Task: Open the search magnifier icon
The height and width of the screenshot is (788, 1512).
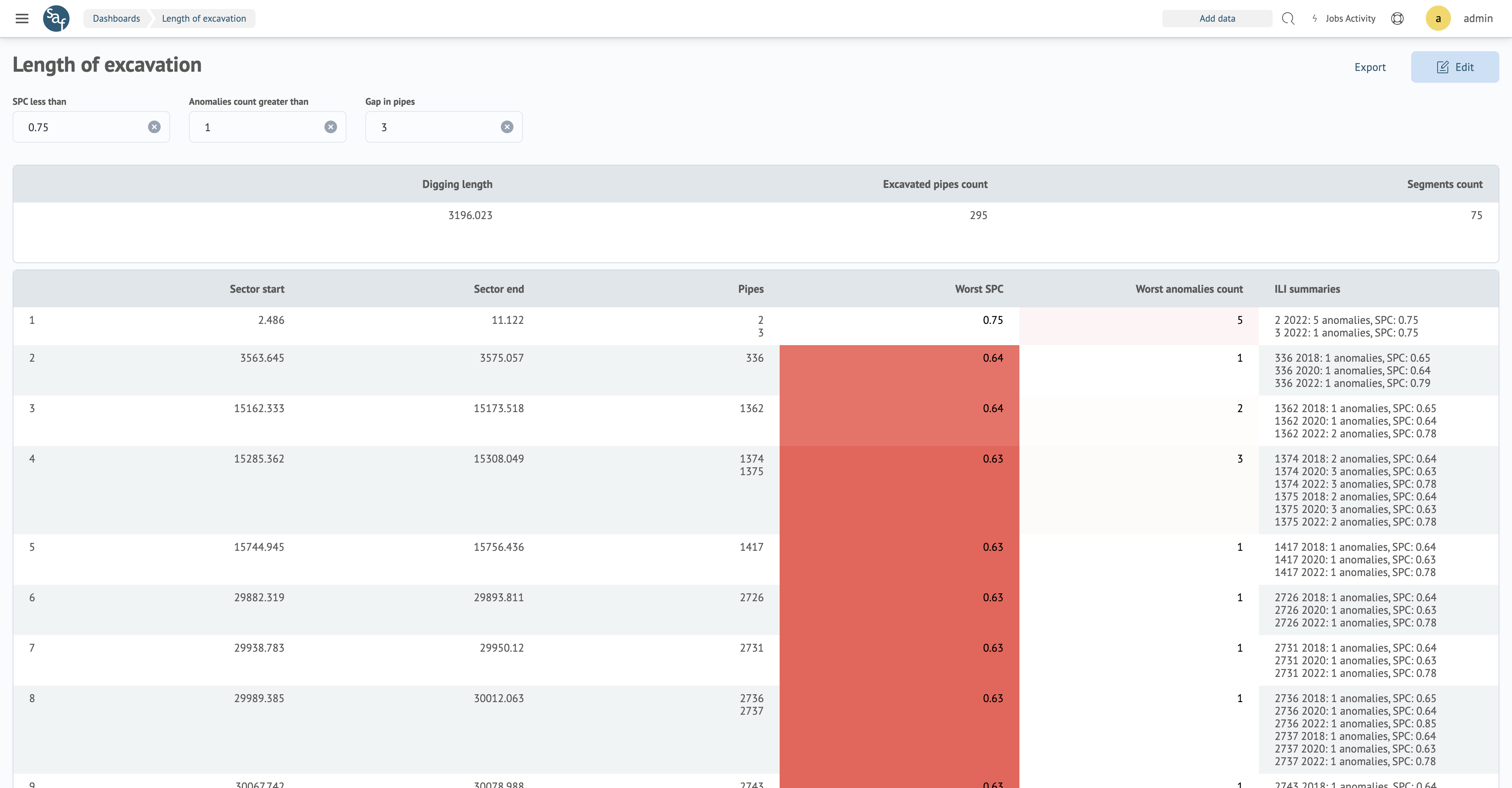Action: [x=1288, y=18]
